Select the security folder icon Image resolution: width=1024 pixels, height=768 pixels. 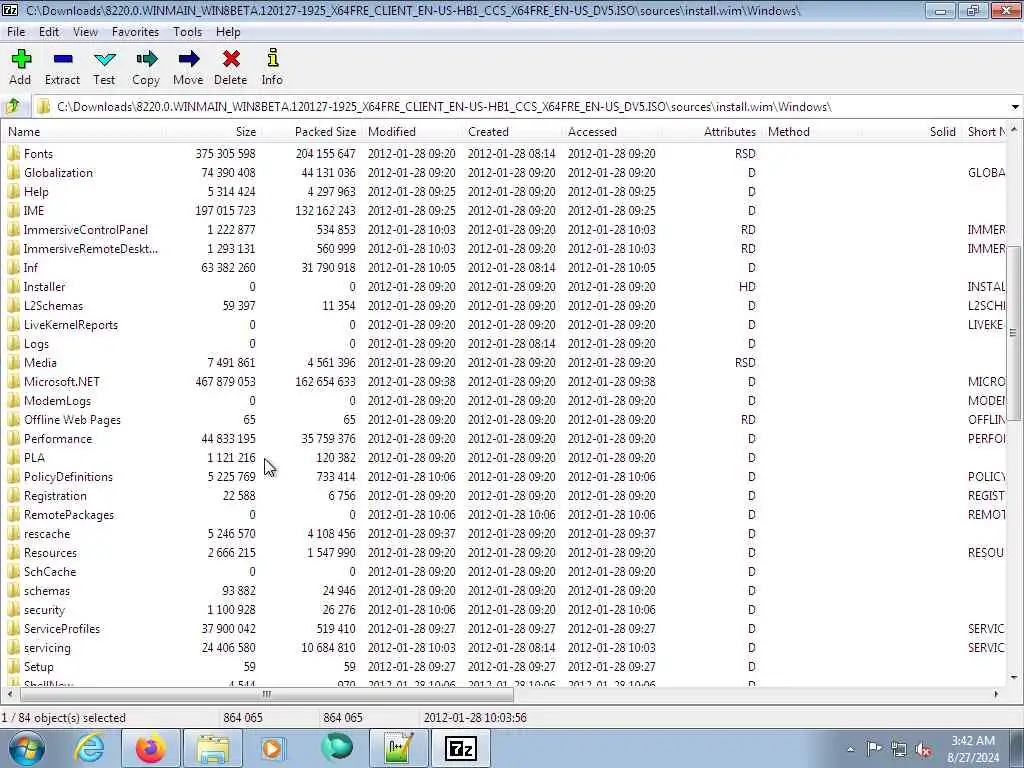click(13, 609)
